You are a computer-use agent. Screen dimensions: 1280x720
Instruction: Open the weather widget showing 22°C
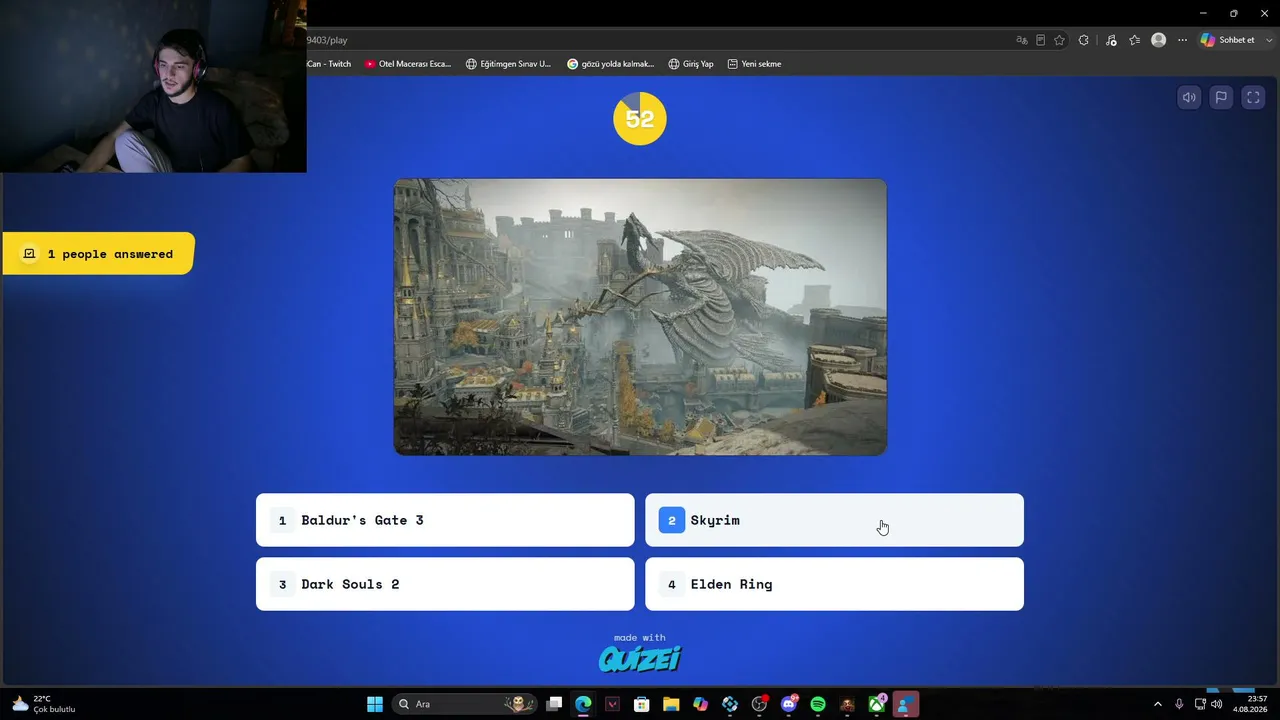click(44, 704)
